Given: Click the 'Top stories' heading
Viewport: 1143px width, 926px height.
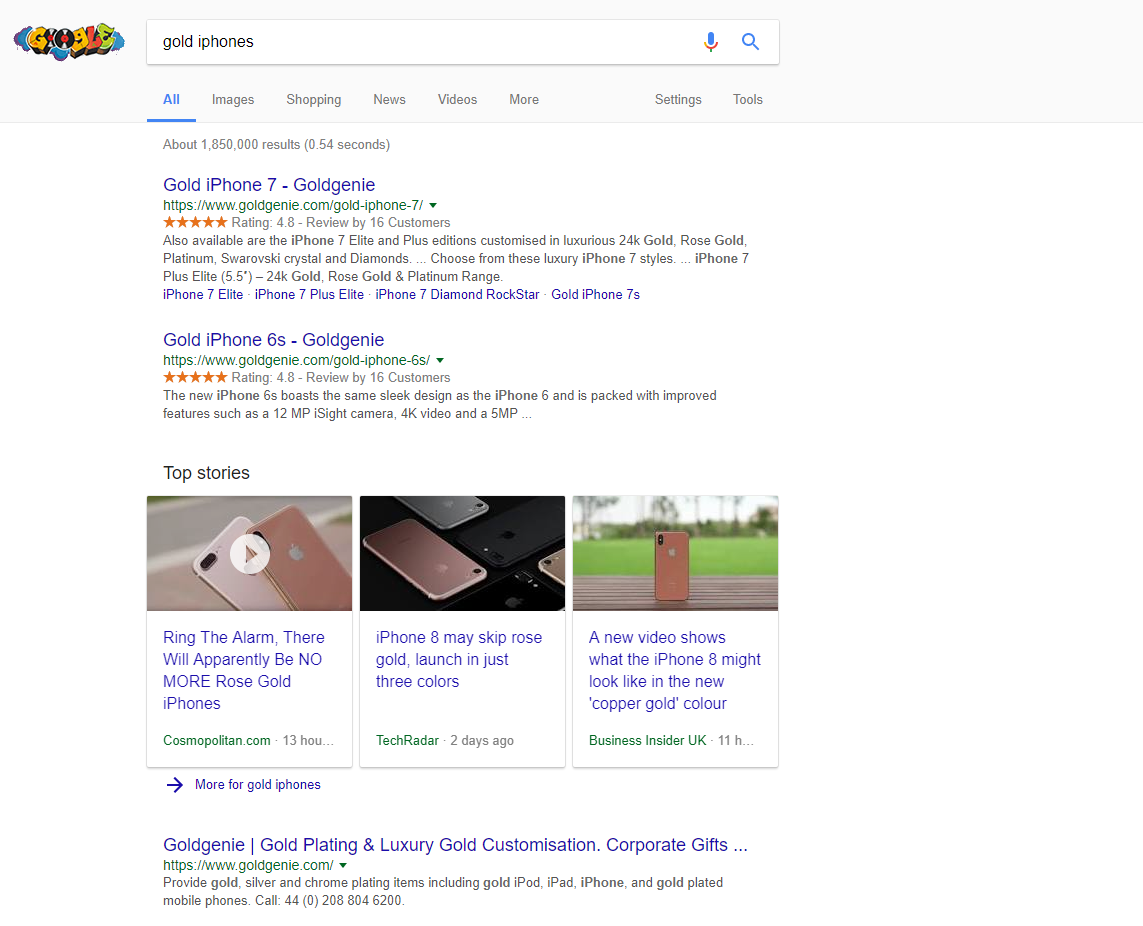Looking at the screenshot, I should [x=206, y=473].
